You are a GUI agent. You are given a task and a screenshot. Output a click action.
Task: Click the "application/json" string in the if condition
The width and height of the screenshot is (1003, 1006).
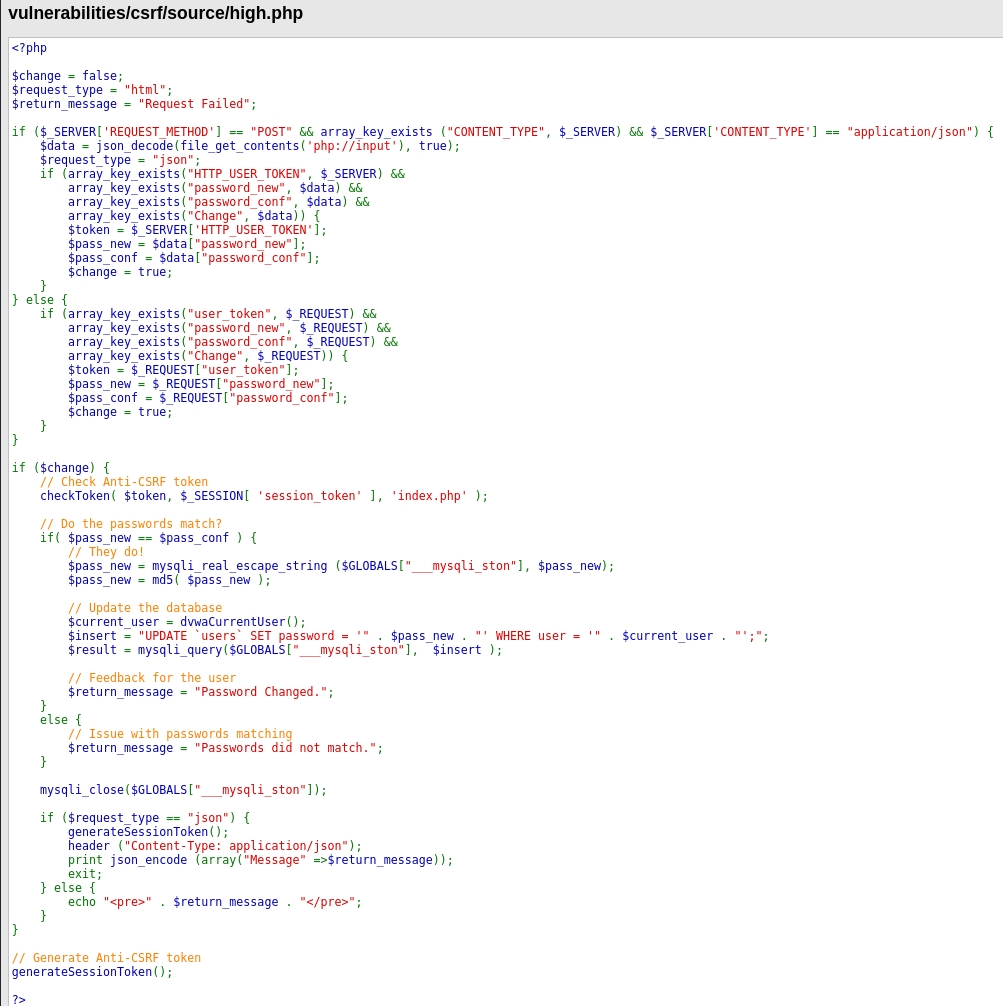coord(909,132)
